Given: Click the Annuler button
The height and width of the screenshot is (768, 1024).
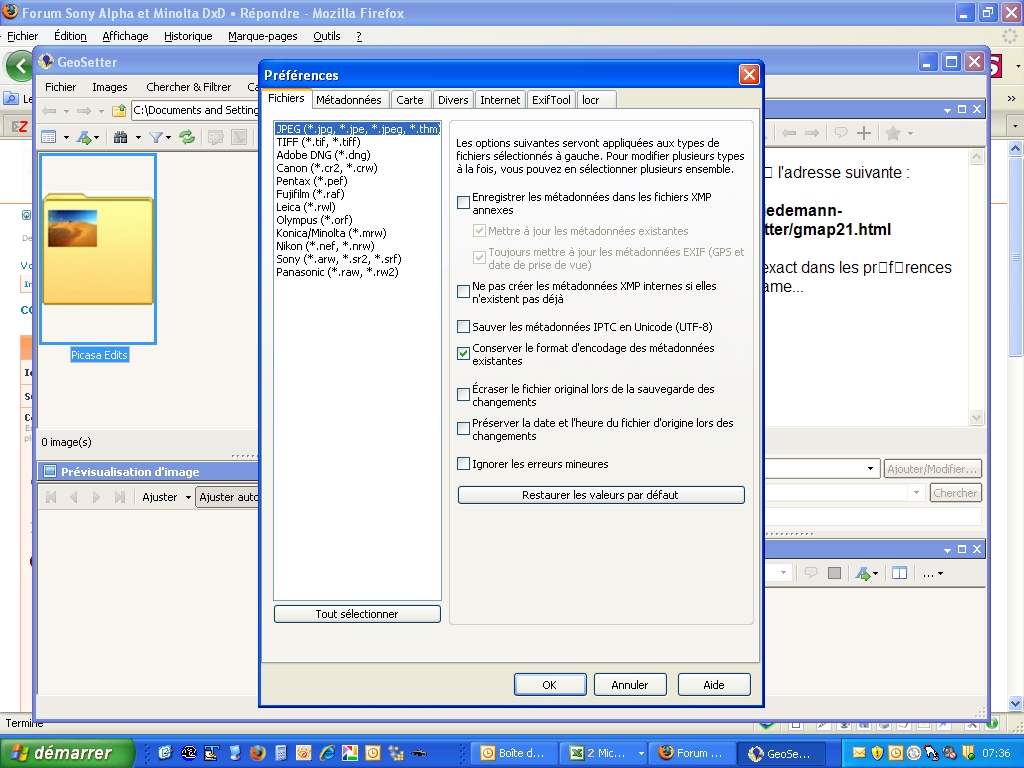Looking at the screenshot, I should pos(630,684).
